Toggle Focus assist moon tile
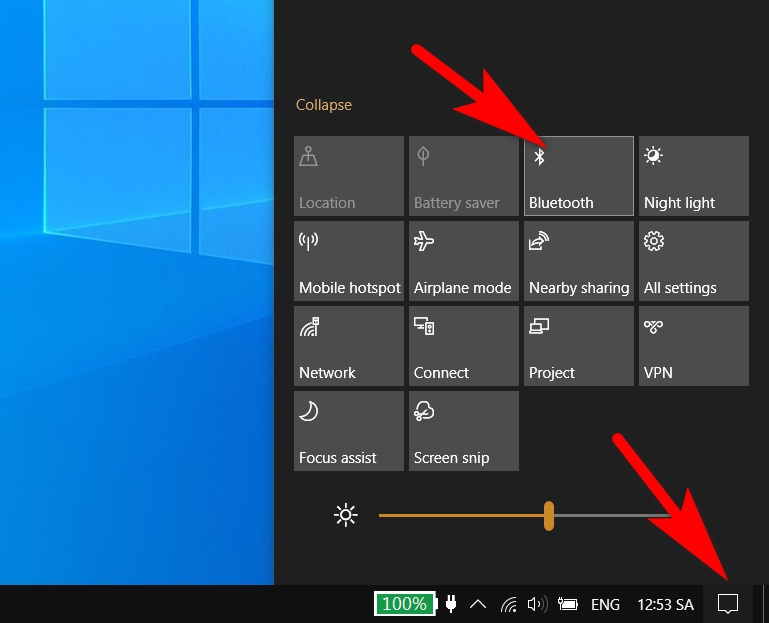 tap(349, 431)
